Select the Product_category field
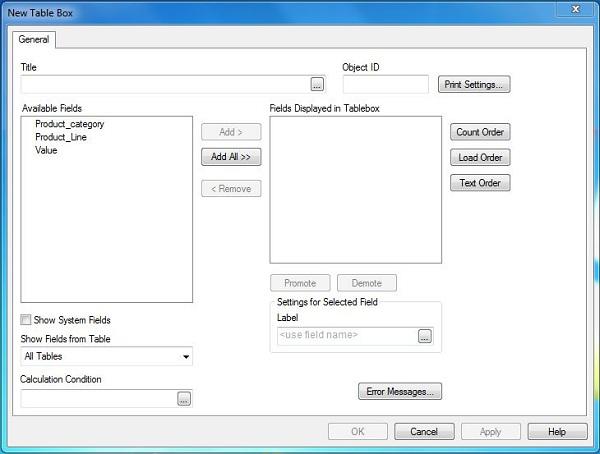The width and height of the screenshot is (600, 454). coord(70,124)
